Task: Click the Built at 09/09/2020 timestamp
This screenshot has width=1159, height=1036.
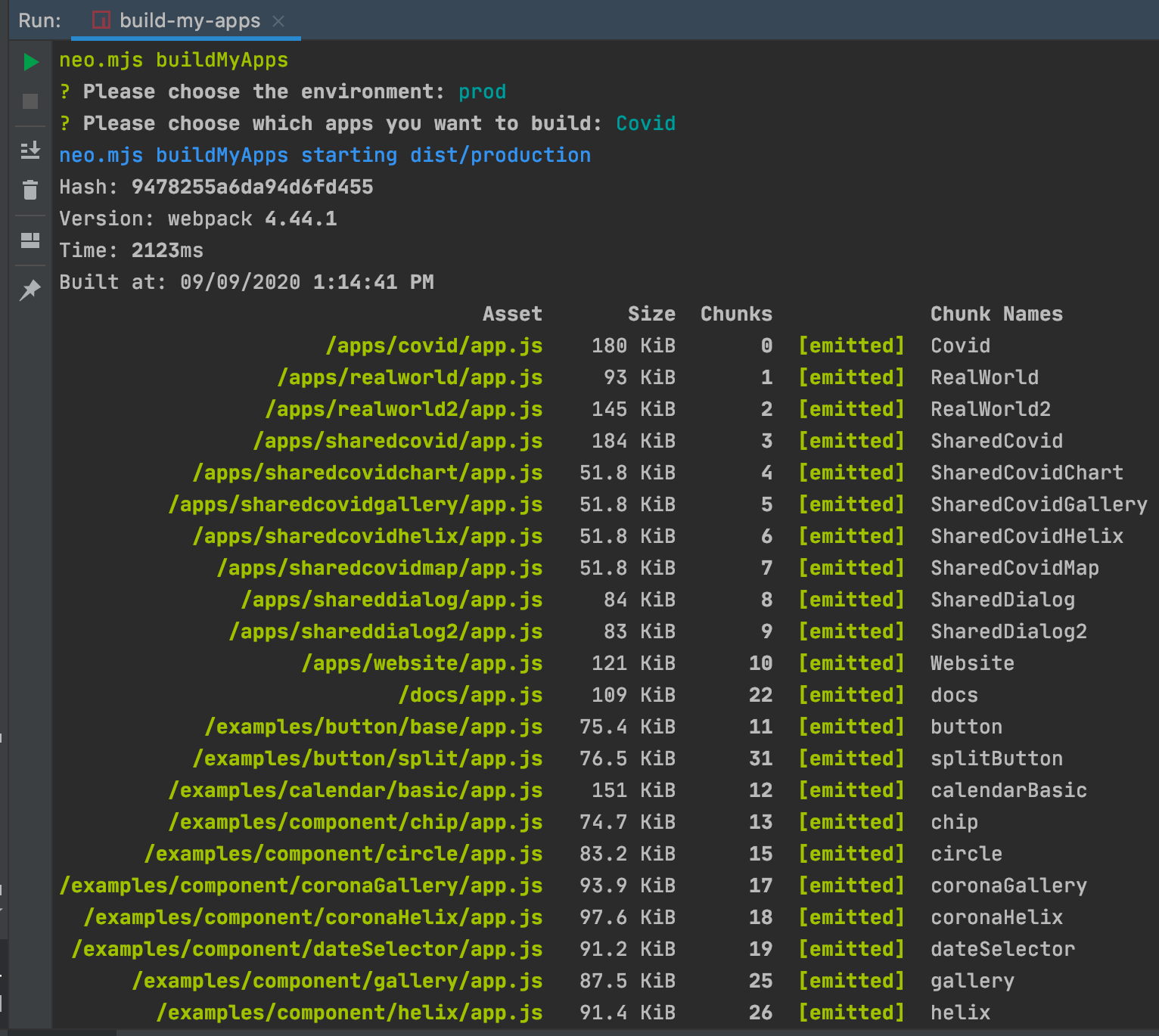Action: pyautogui.click(x=247, y=282)
